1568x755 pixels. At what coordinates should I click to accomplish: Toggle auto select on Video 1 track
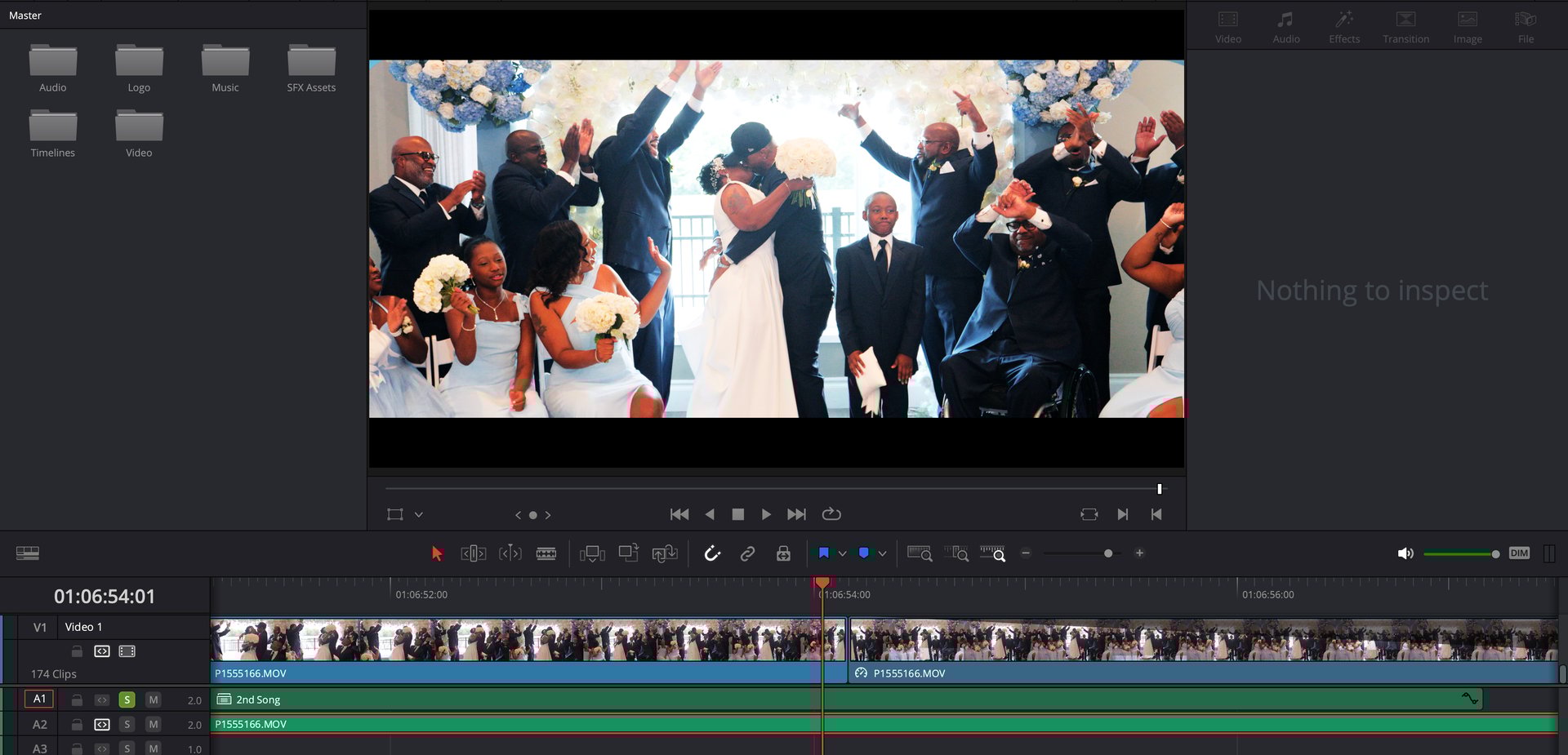click(x=102, y=651)
